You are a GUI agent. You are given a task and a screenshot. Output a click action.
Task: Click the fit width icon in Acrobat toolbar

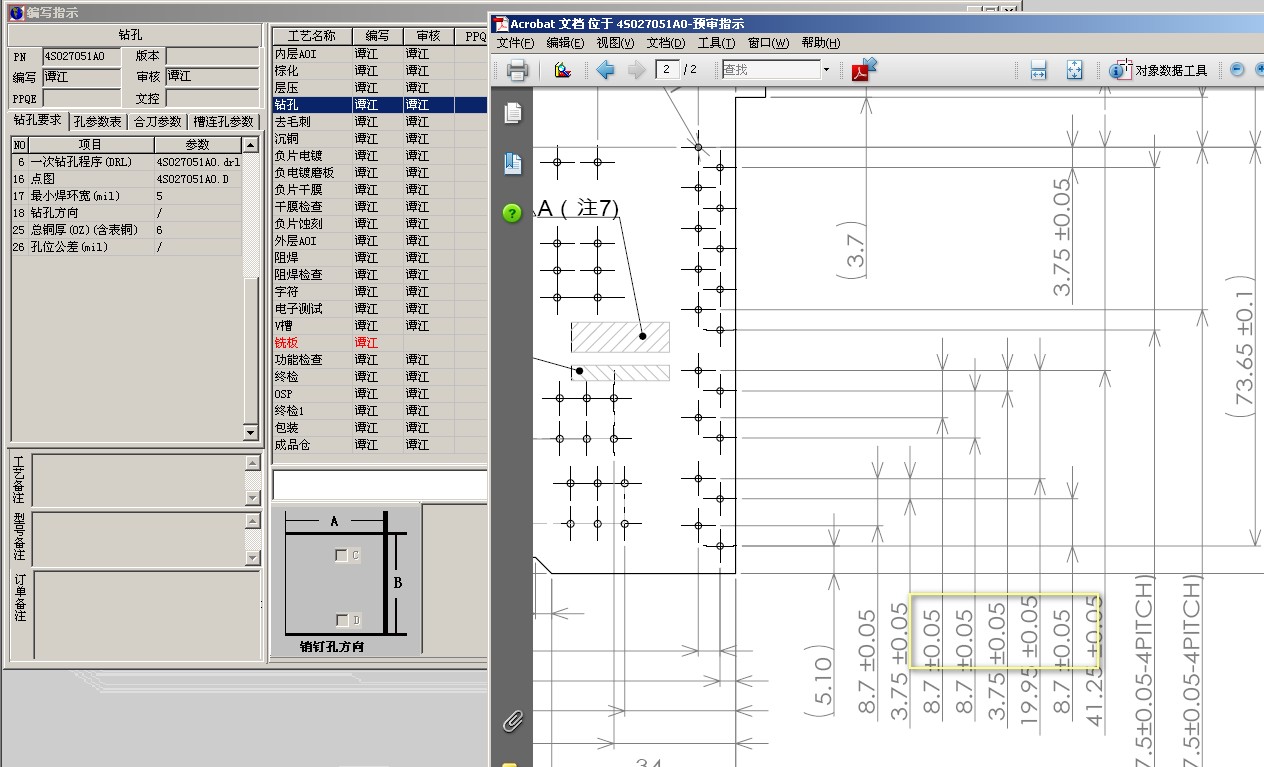(x=1038, y=70)
